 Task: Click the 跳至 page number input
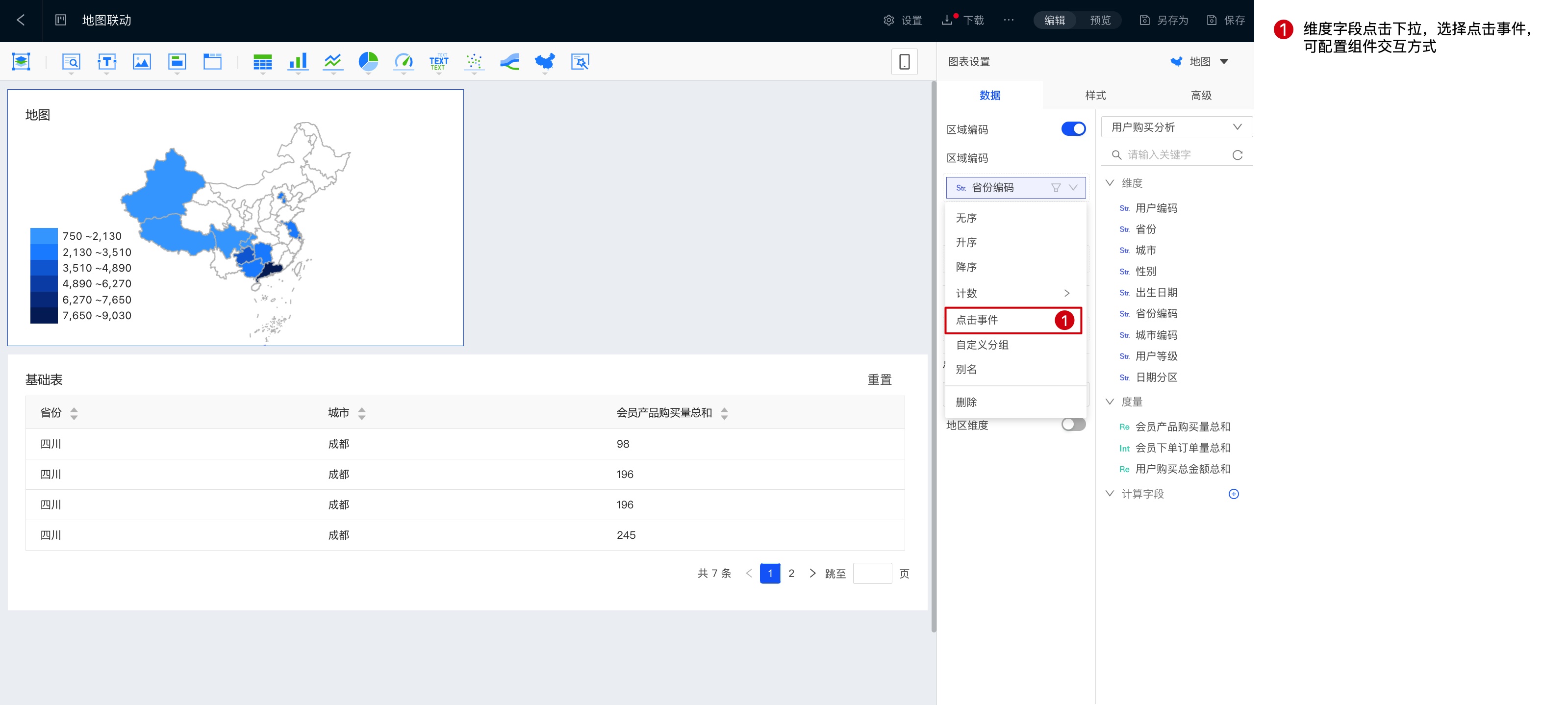(x=872, y=573)
